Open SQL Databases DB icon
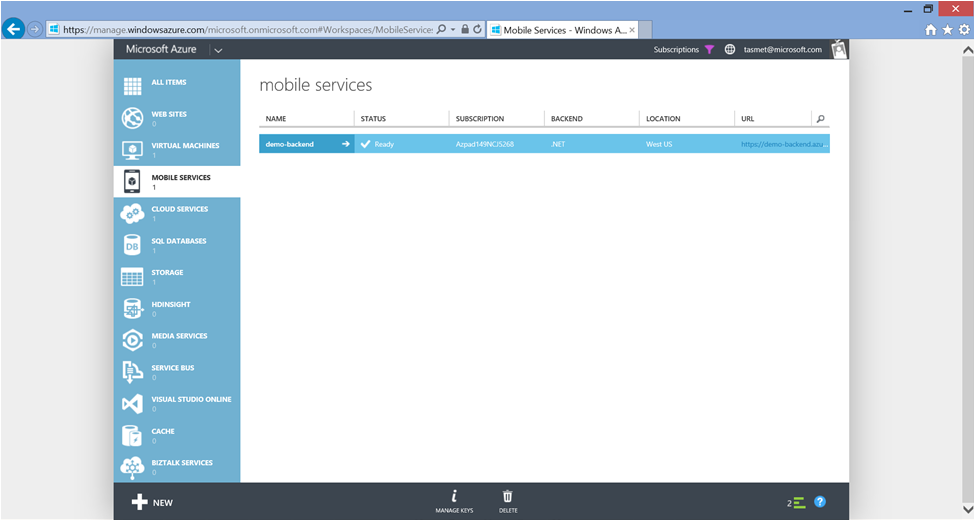This screenshot has height=520, width=974. coord(132,245)
